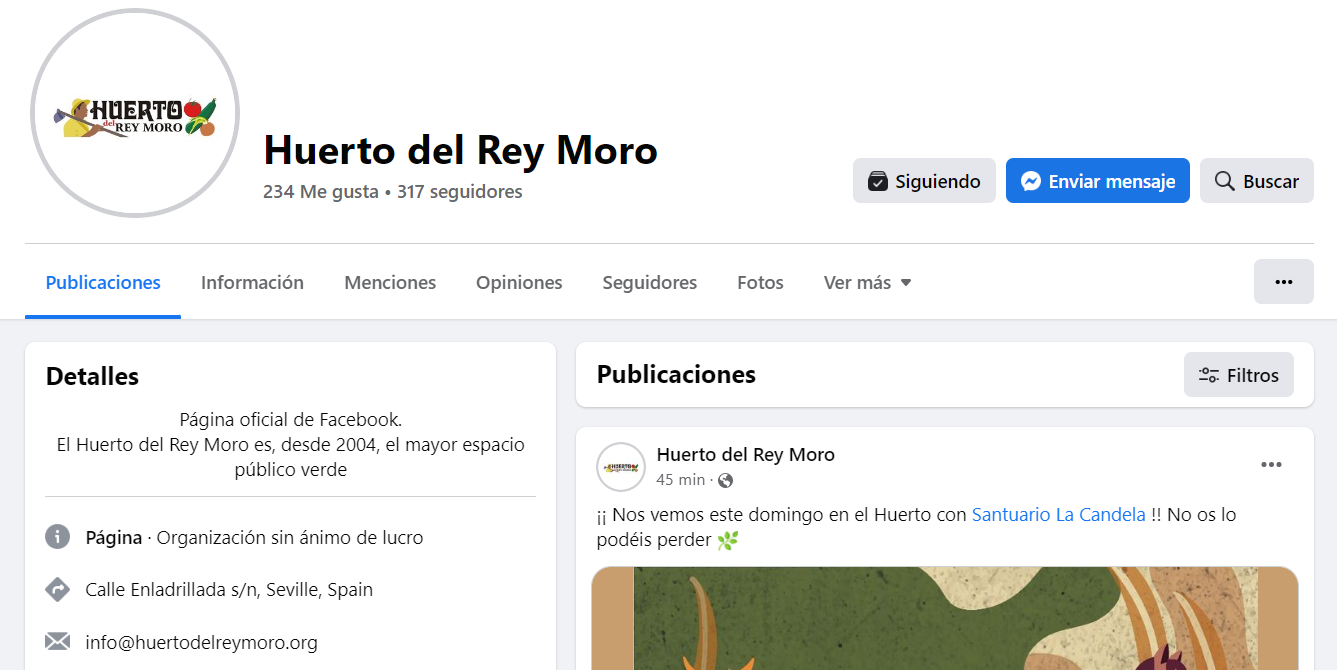This screenshot has width=1337, height=670.
Task: Click the Siguiendo button
Action: [x=924, y=181]
